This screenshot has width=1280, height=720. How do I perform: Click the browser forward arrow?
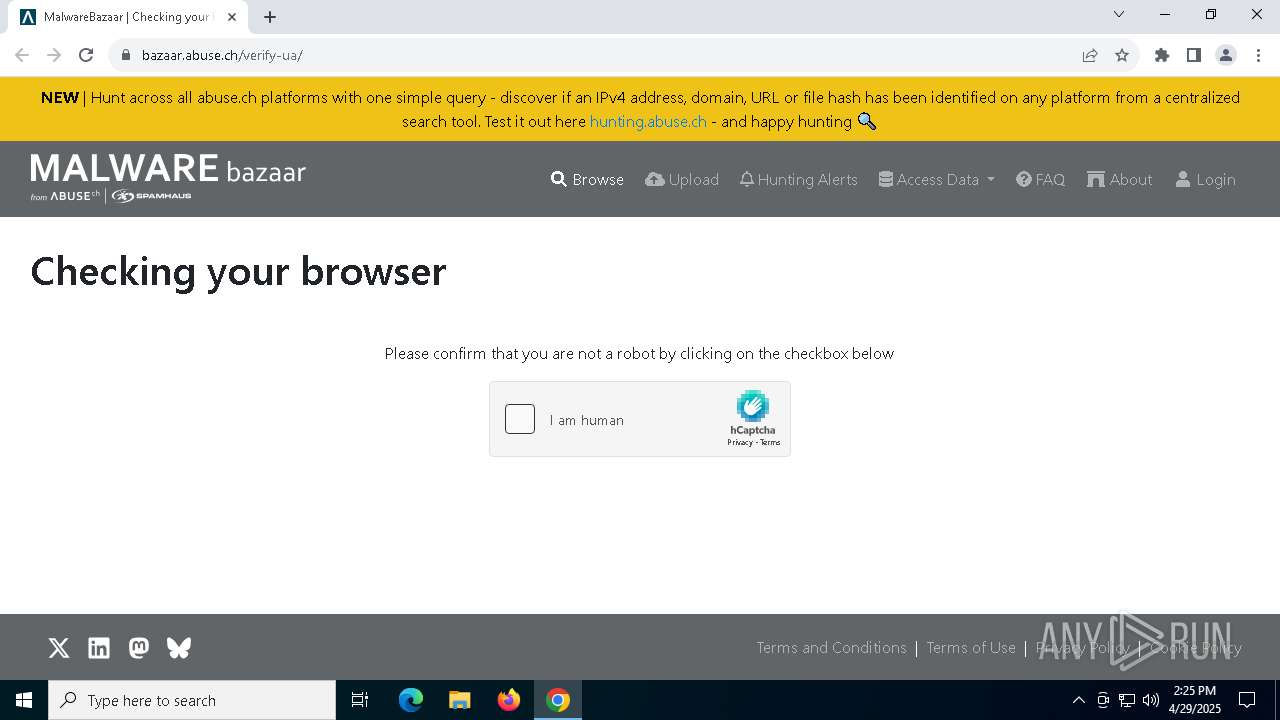point(54,55)
